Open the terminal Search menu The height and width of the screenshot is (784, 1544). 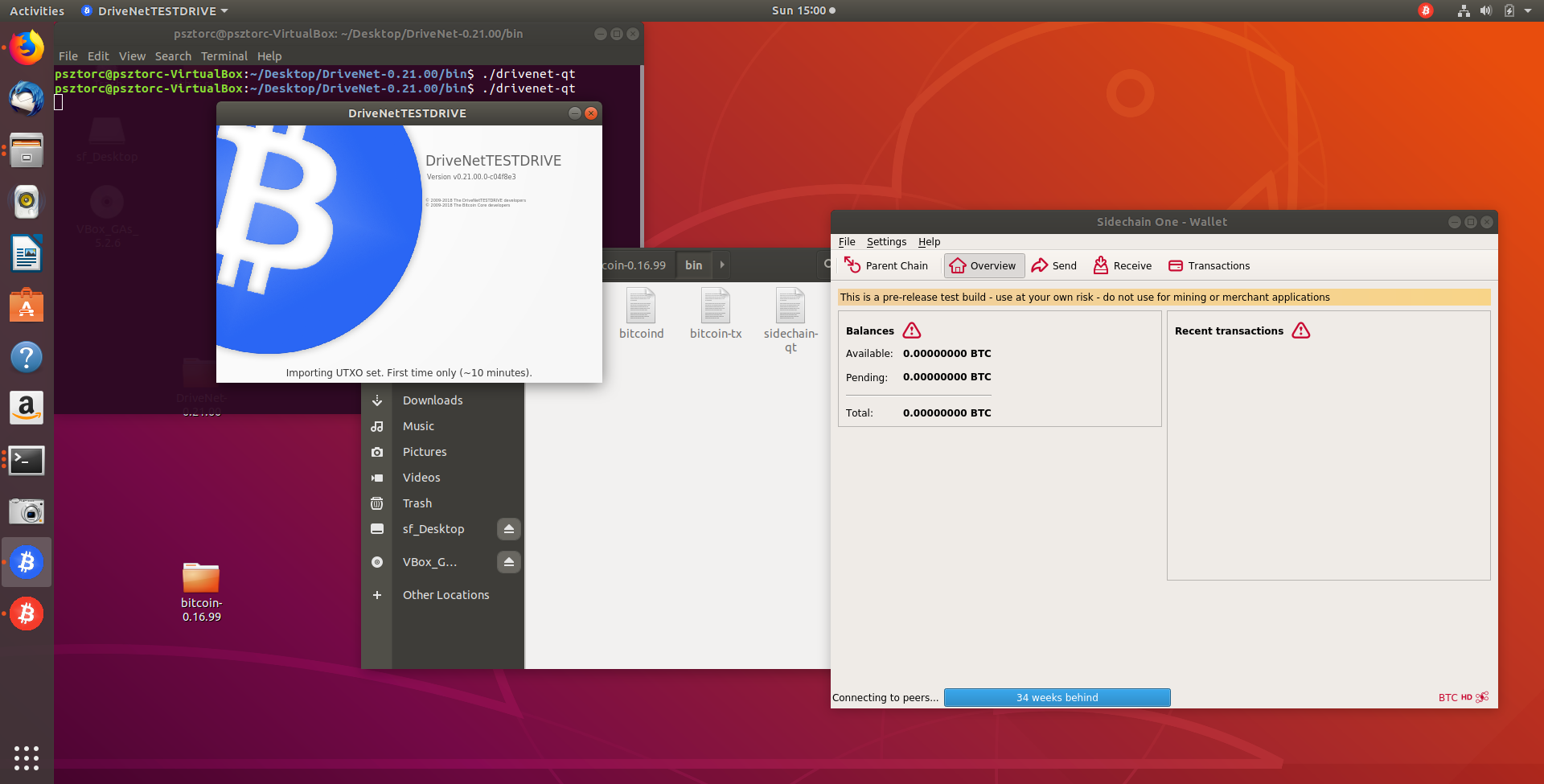pyautogui.click(x=173, y=56)
